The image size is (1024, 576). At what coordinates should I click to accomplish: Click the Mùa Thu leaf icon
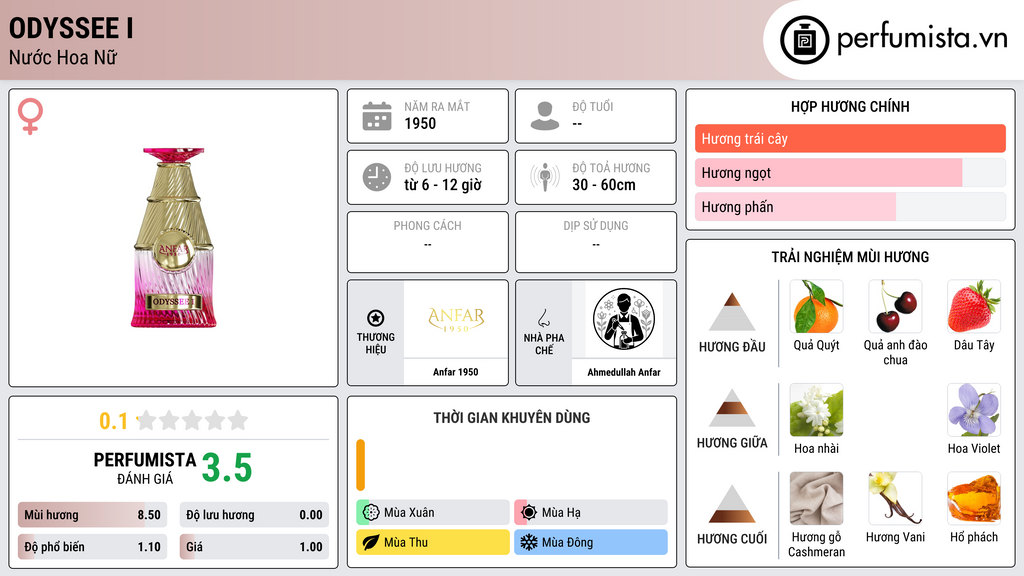tap(371, 542)
